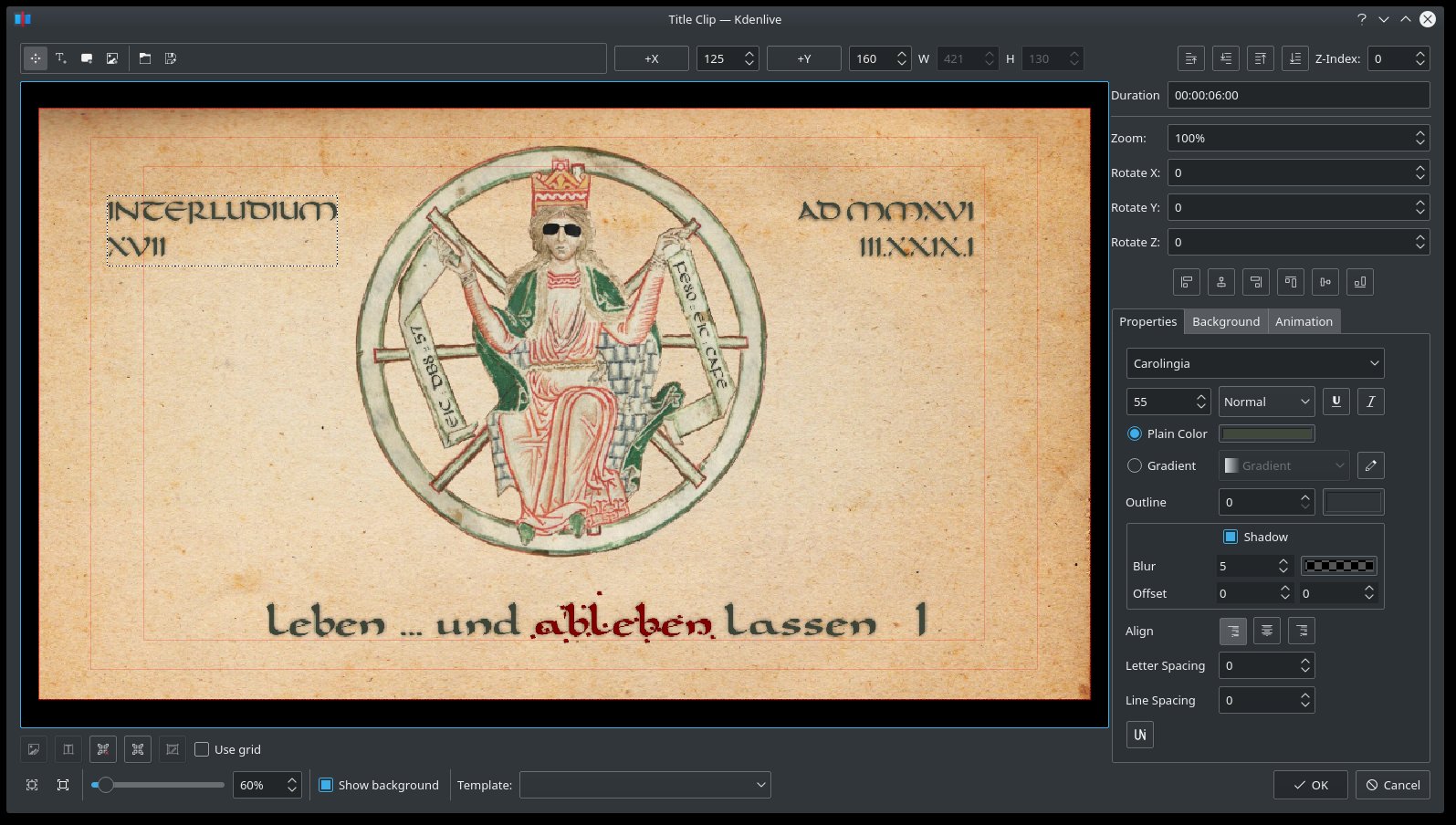Select the Selection tool

[35, 58]
